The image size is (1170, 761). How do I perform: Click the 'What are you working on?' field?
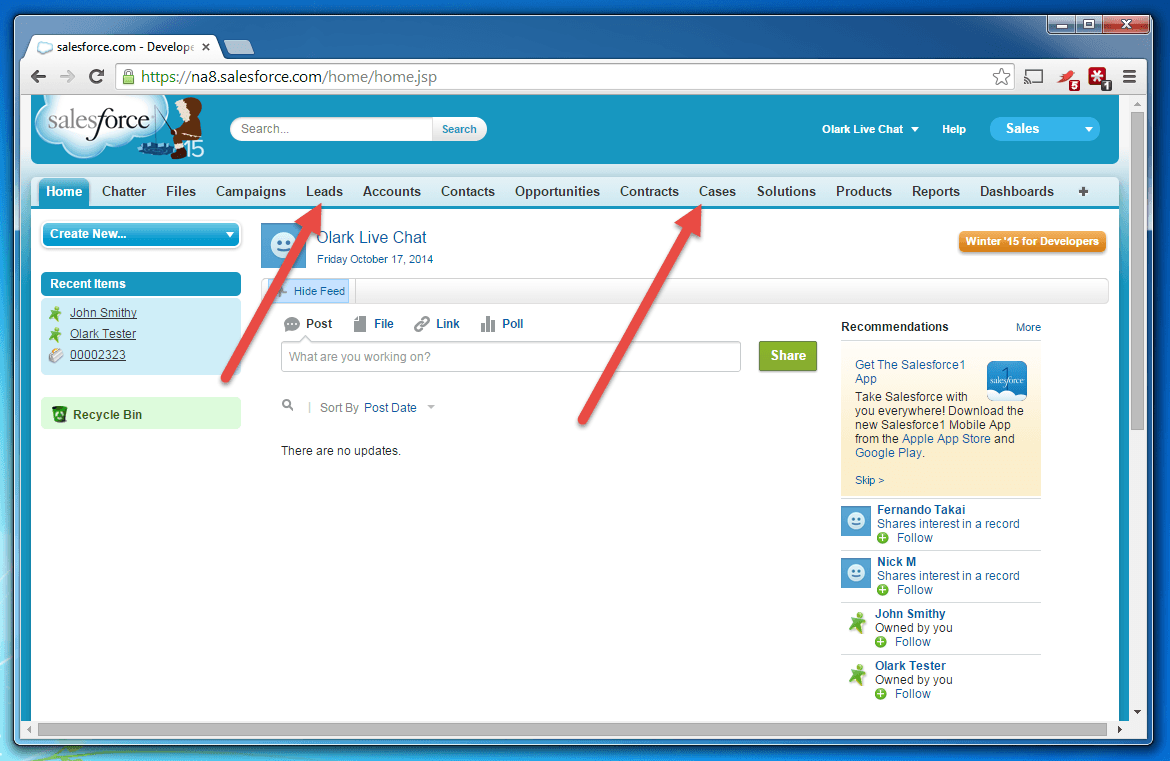click(x=510, y=357)
